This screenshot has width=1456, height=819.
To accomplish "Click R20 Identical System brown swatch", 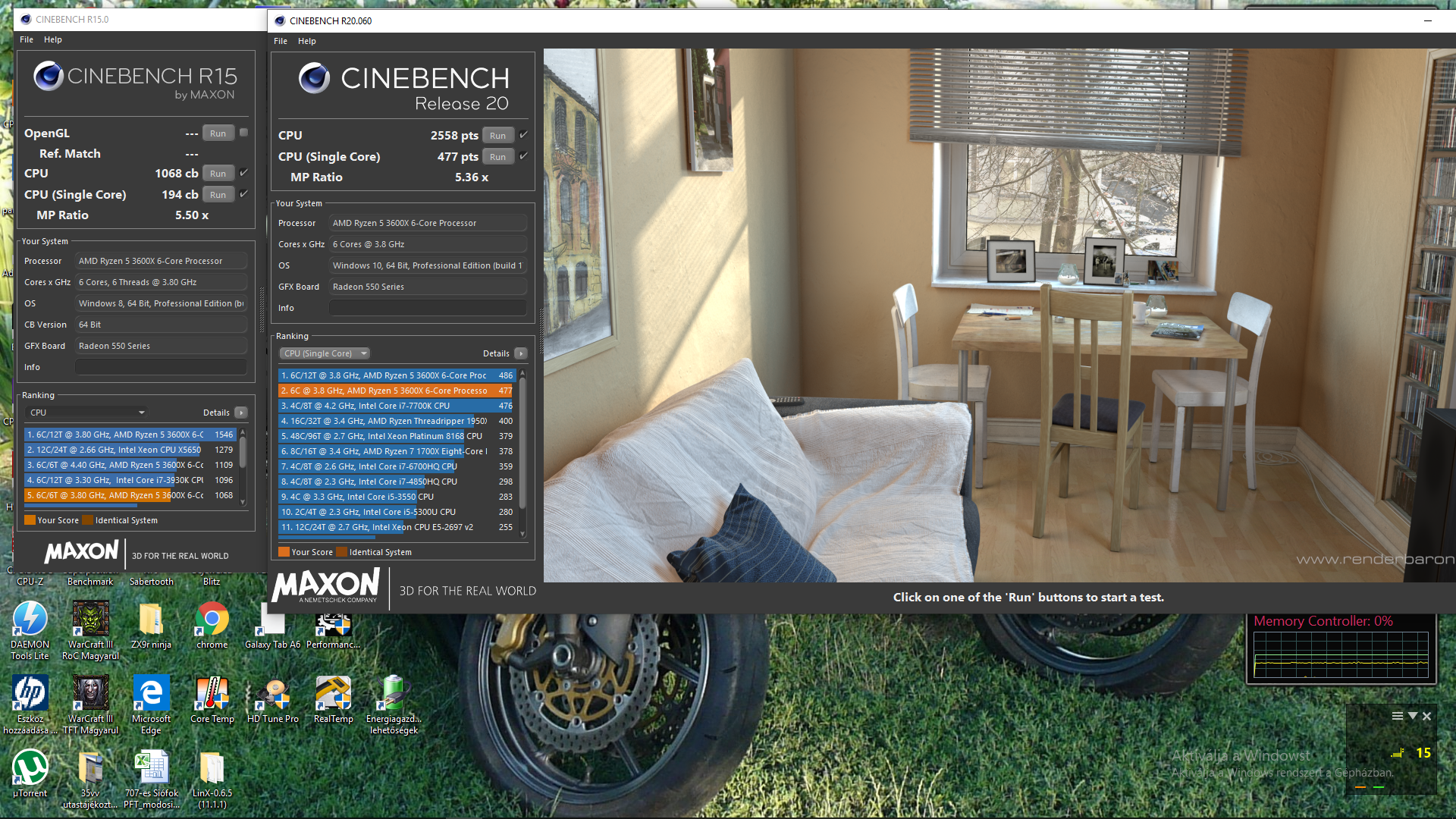I will pos(341,552).
